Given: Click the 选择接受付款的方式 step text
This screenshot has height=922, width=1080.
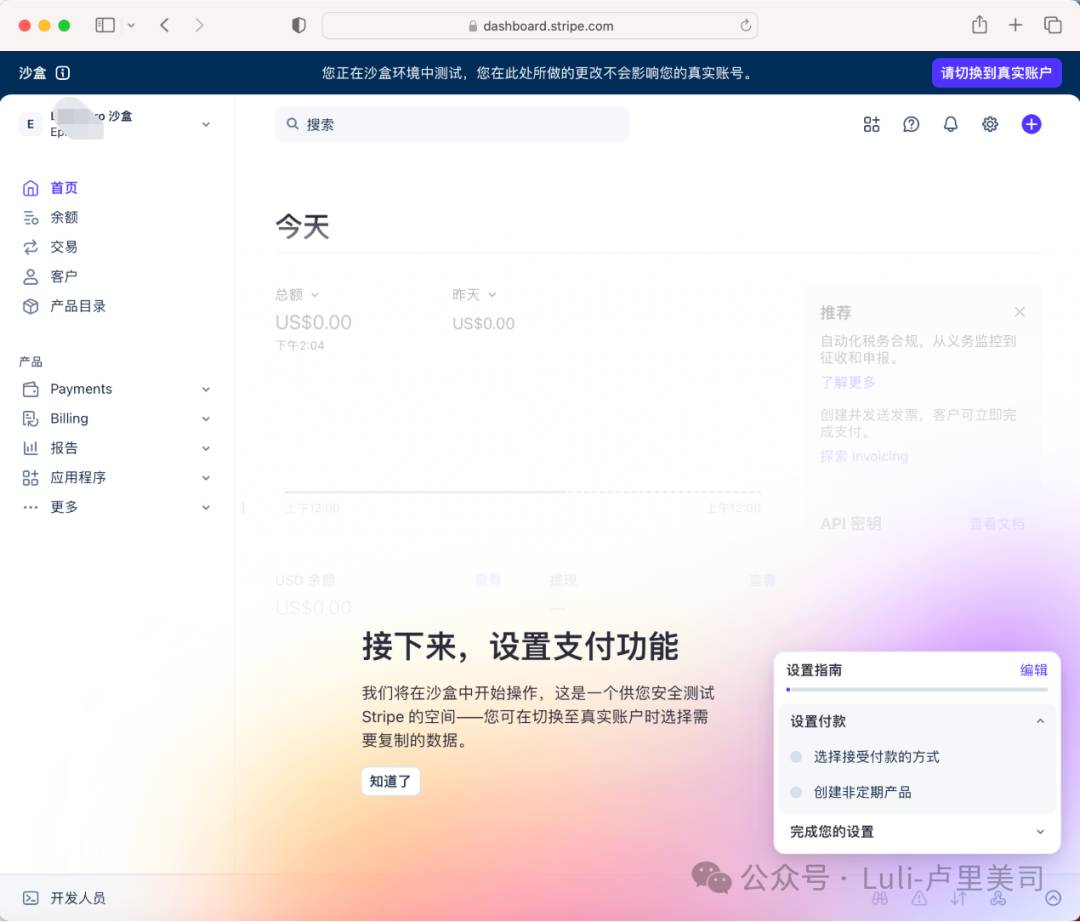Looking at the screenshot, I should pyautogui.click(x=876, y=757).
